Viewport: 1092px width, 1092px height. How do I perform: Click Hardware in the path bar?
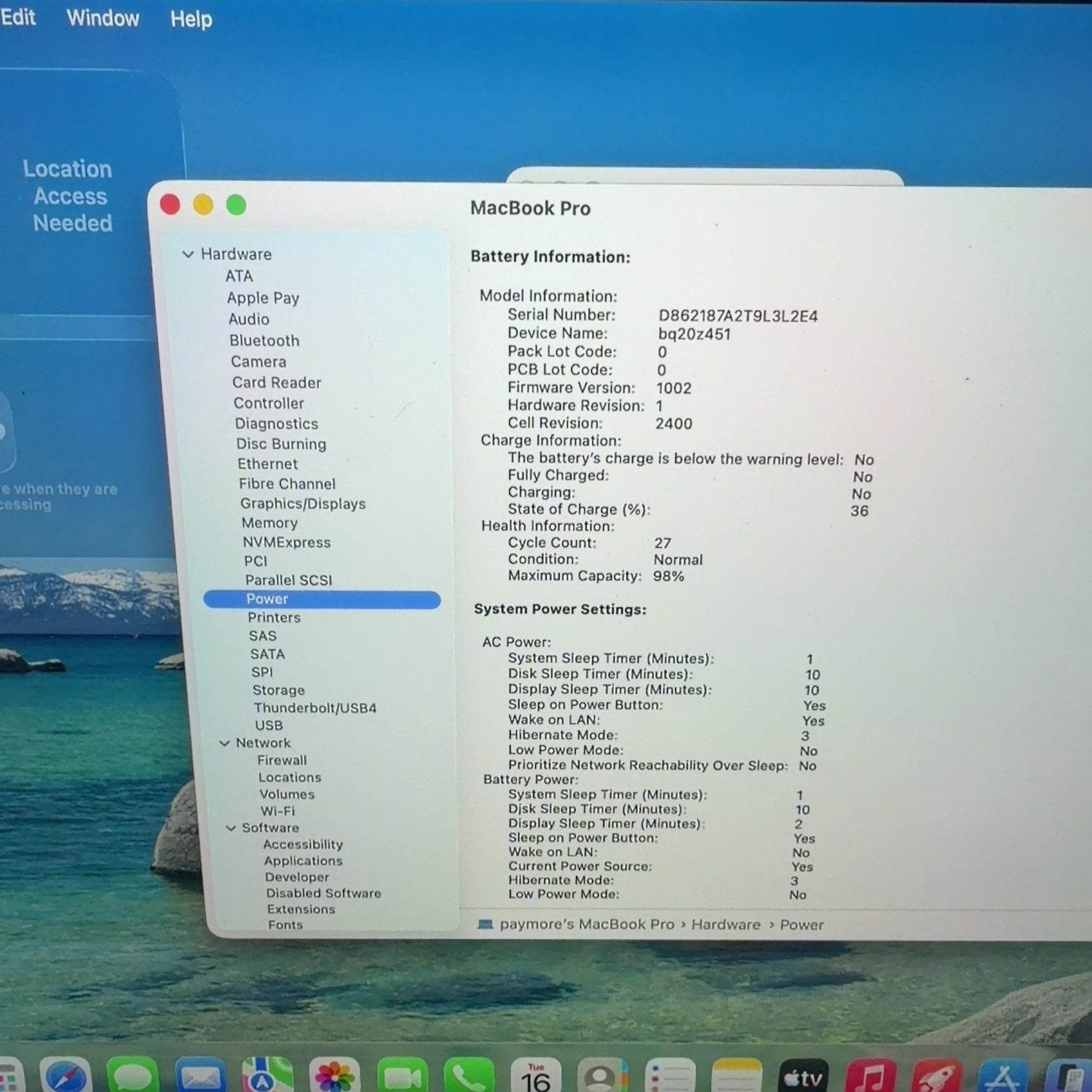click(726, 925)
